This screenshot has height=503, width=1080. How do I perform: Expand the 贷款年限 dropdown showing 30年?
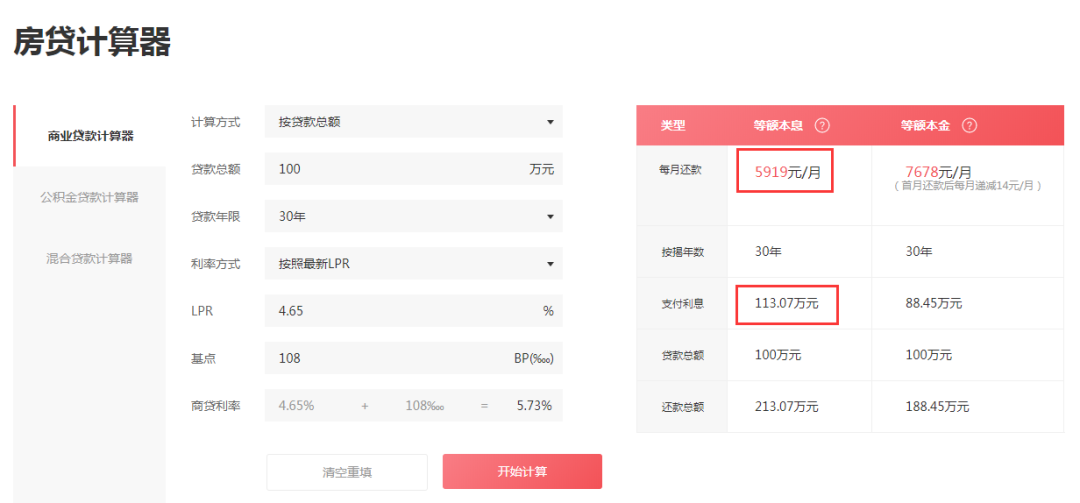413,216
